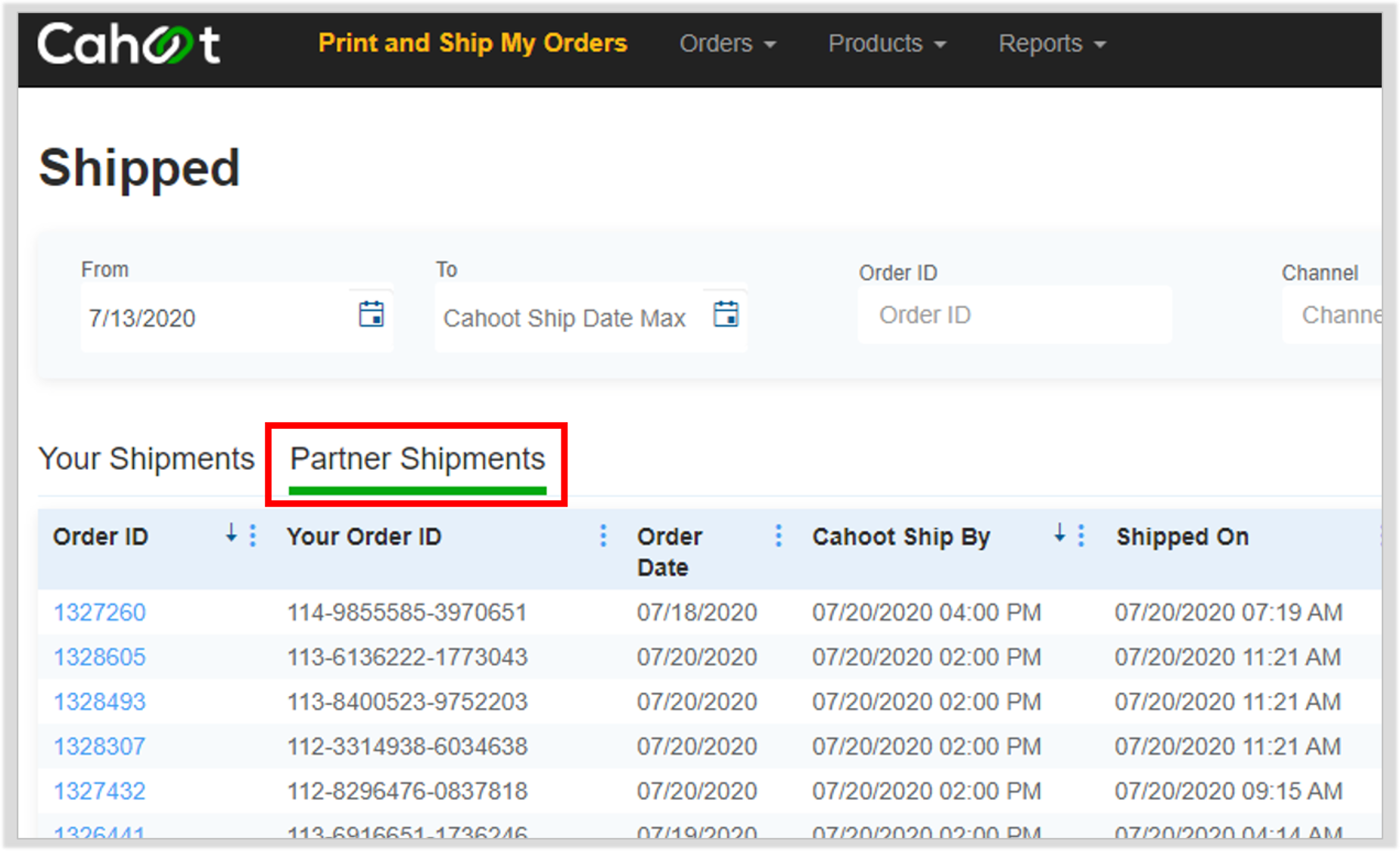
Task: Sort by Order ID arrow icon
Action: pos(232,534)
